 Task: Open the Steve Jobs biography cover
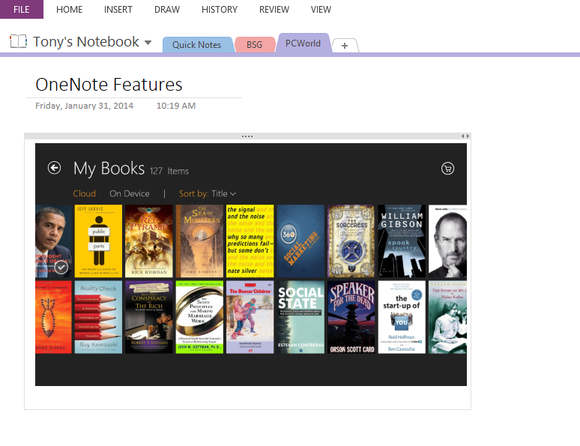(448, 241)
